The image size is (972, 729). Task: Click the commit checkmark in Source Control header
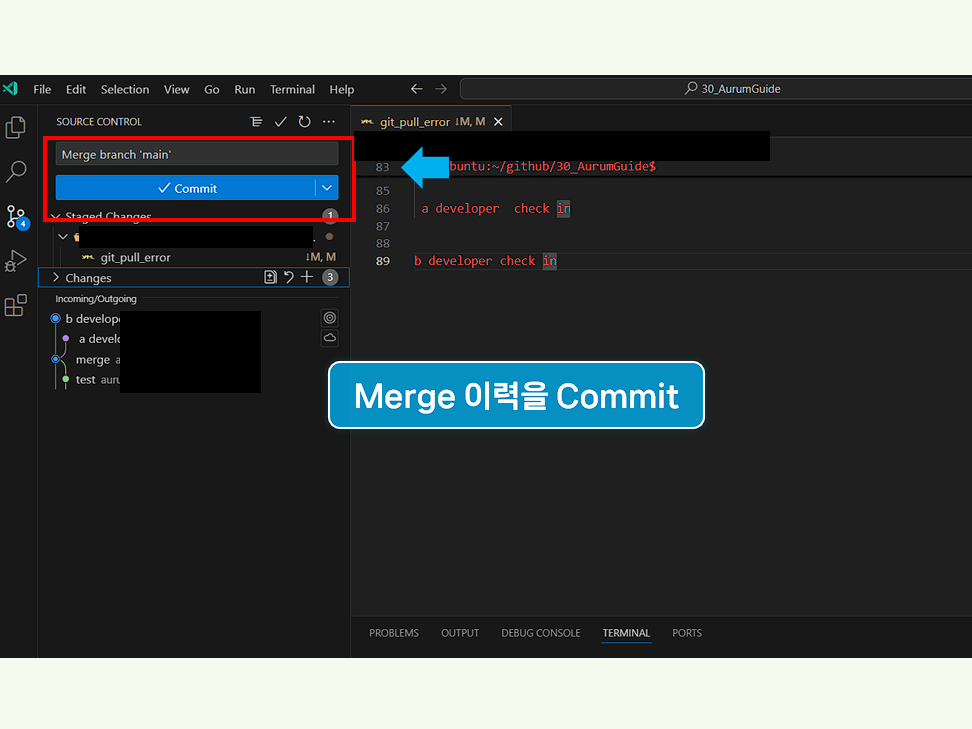[x=280, y=121]
